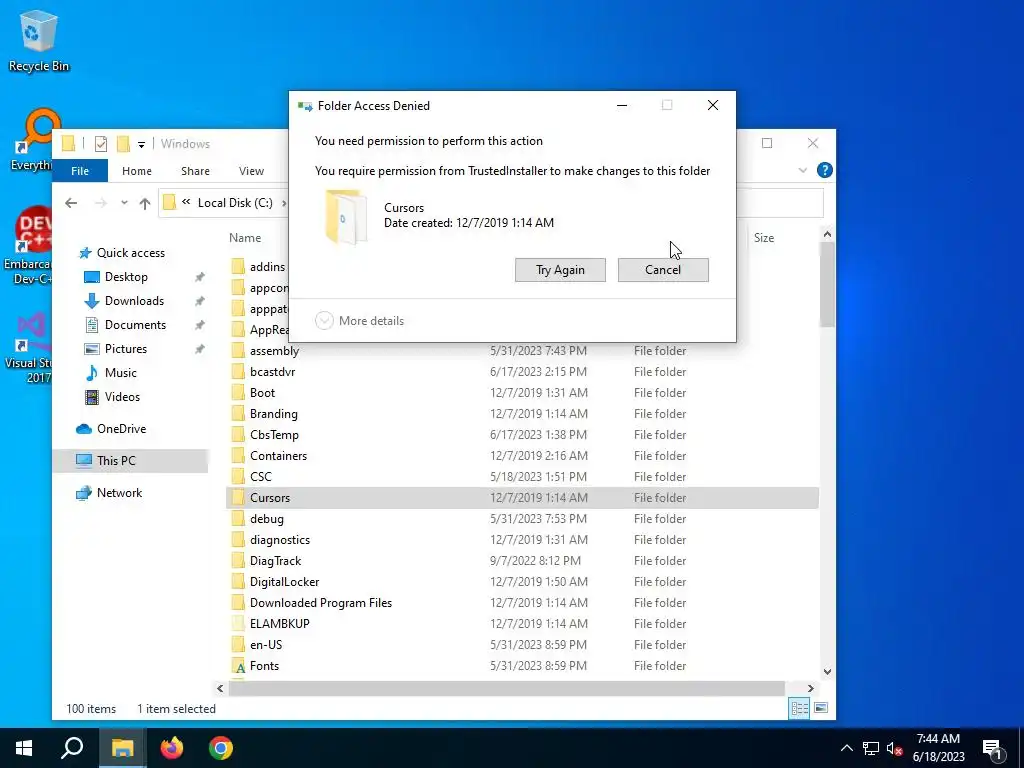This screenshot has height=768, width=1024.
Task: Click File Explorer on the taskbar
Action: 122,748
